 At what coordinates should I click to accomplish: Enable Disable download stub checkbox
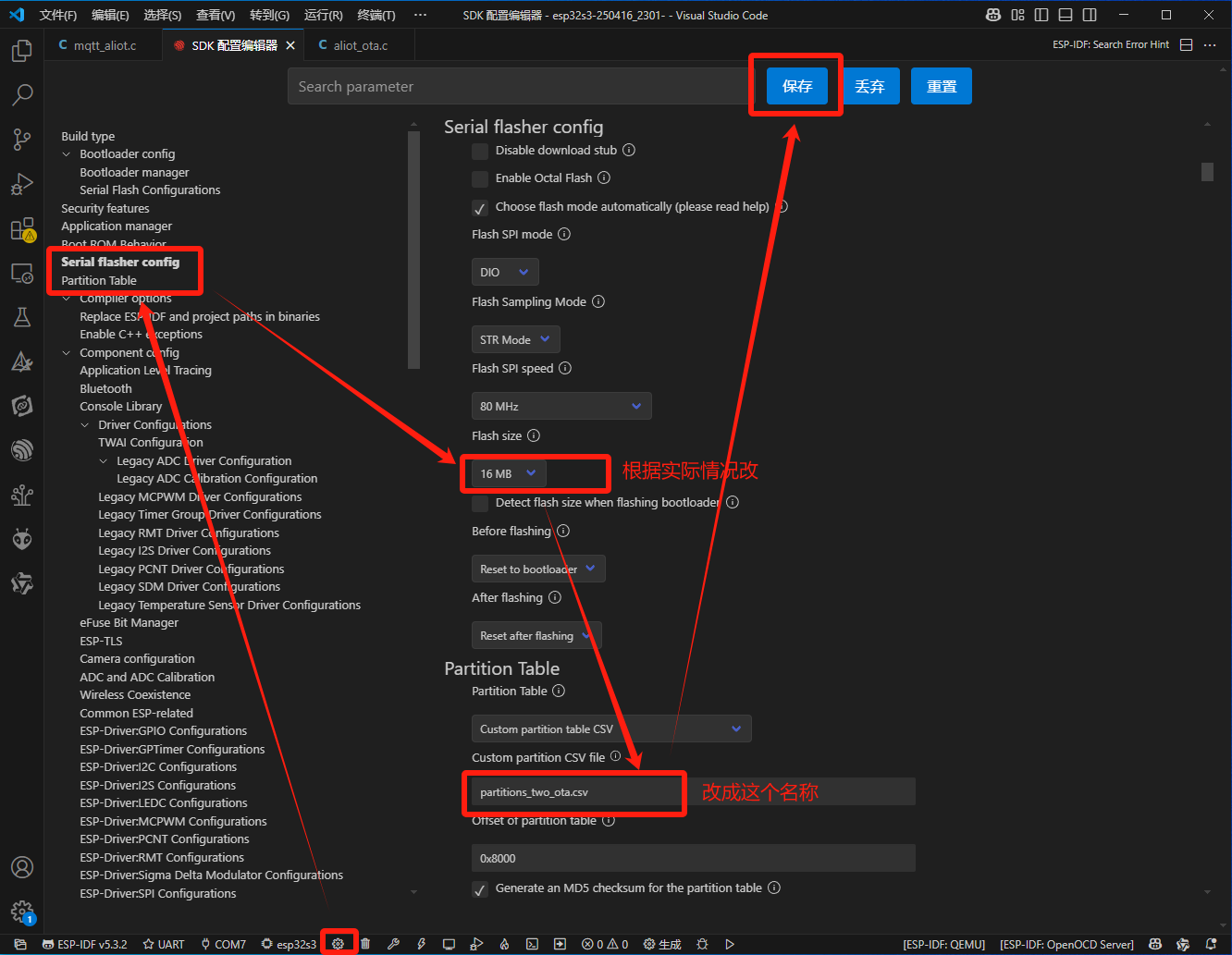tap(480, 151)
